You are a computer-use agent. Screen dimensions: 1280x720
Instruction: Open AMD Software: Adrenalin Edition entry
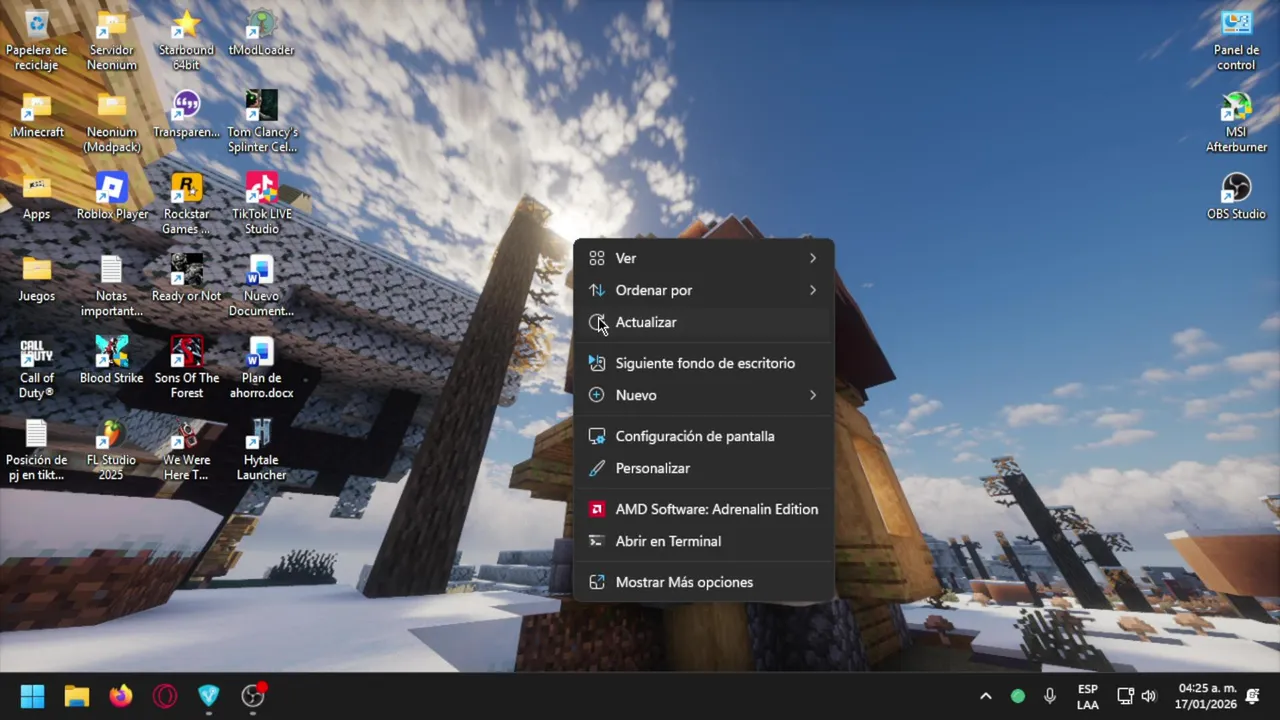(x=703, y=509)
